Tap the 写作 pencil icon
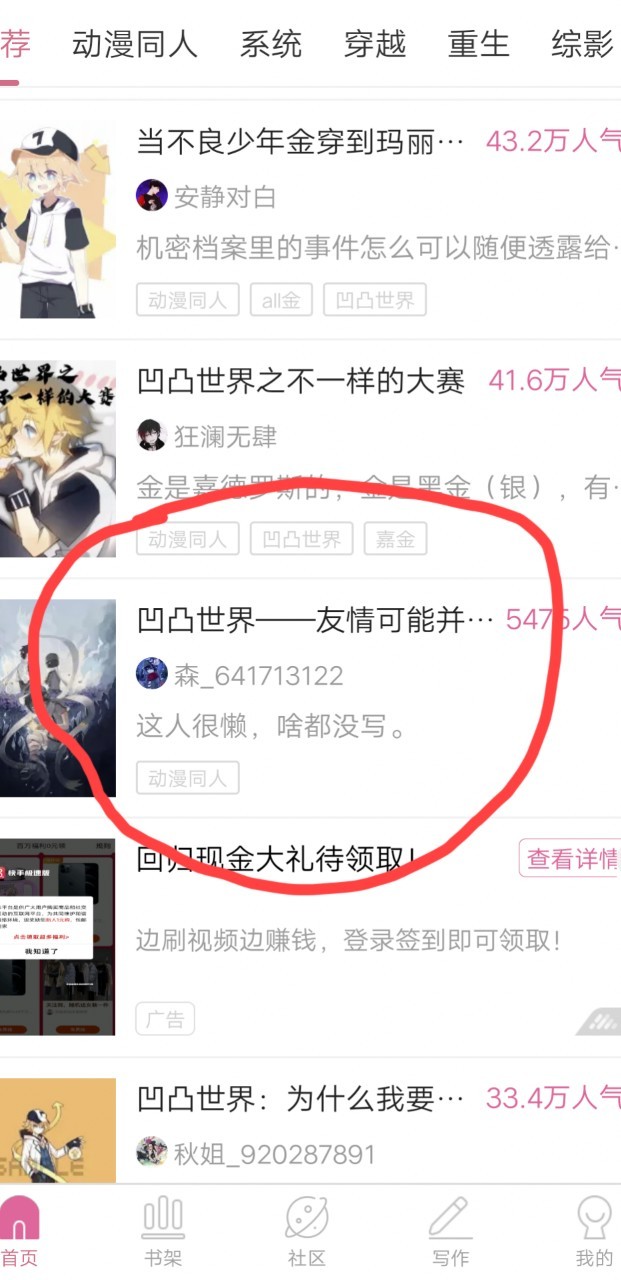The height and width of the screenshot is (1280, 621). (450, 1217)
